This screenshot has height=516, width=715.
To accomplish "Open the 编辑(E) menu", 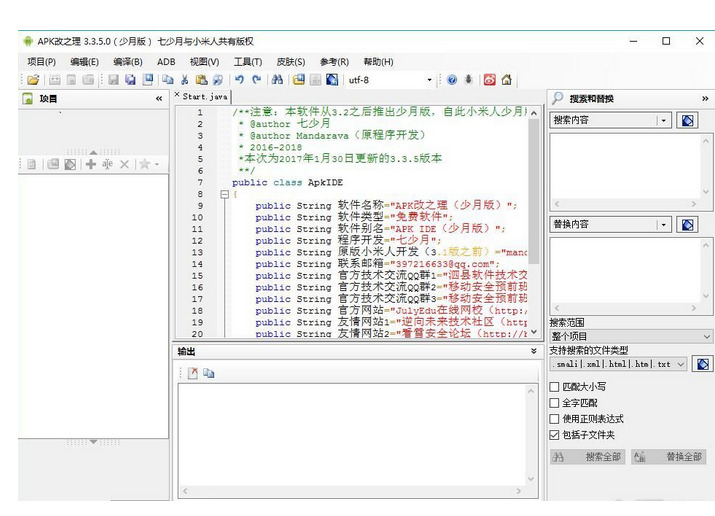I will click(84, 62).
